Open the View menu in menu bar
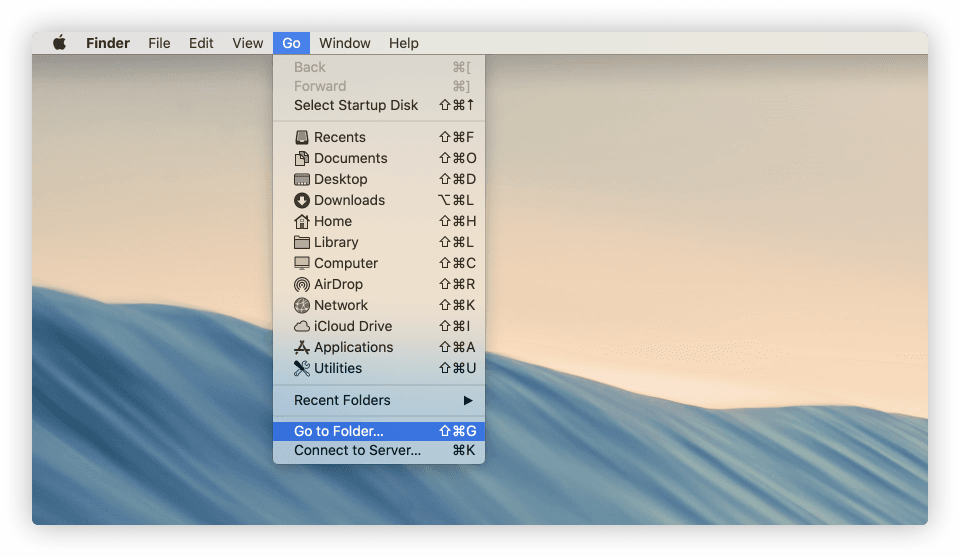Viewport: 960px width, 557px height. (248, 43)
